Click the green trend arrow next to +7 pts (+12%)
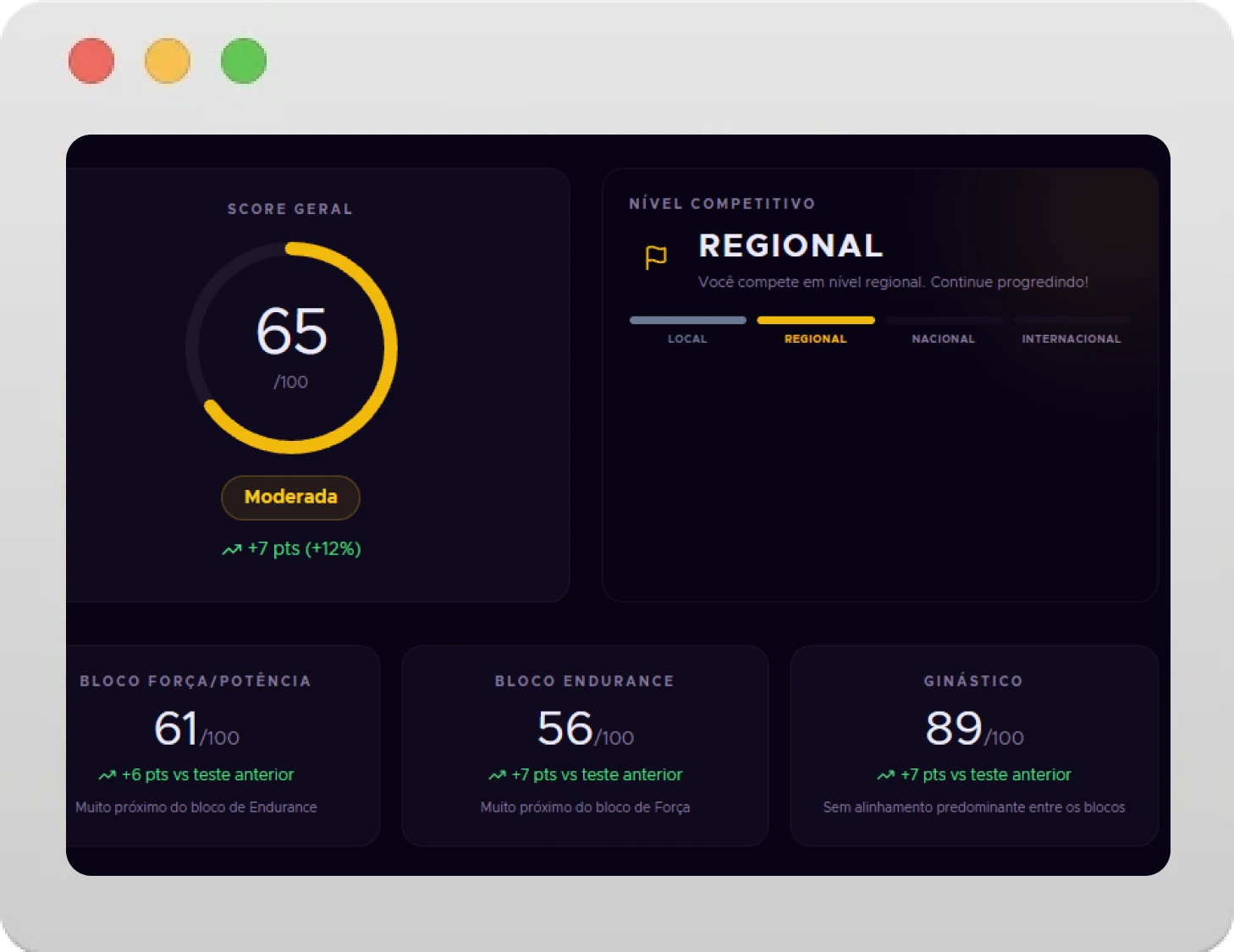 (232, 550)
